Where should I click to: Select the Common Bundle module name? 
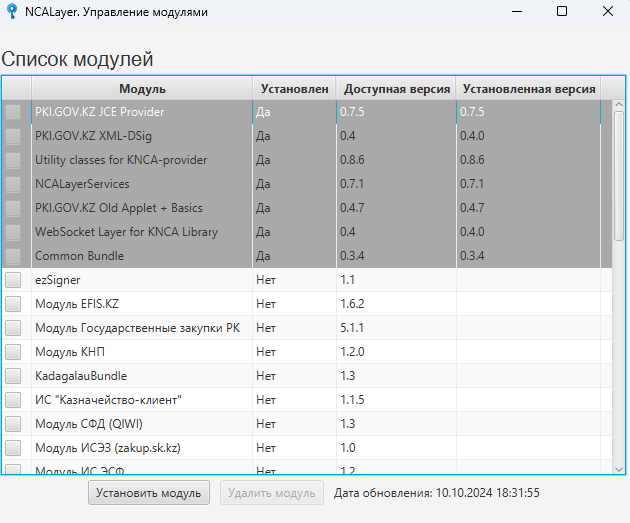[x=79, y=256]
